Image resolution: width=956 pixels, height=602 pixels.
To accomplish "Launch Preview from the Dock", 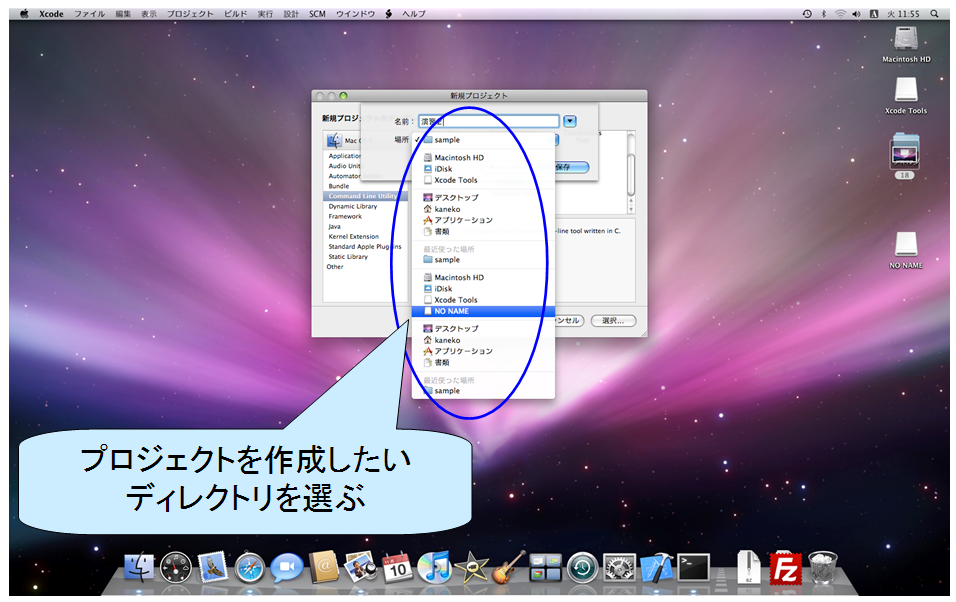I will point(360,567).
